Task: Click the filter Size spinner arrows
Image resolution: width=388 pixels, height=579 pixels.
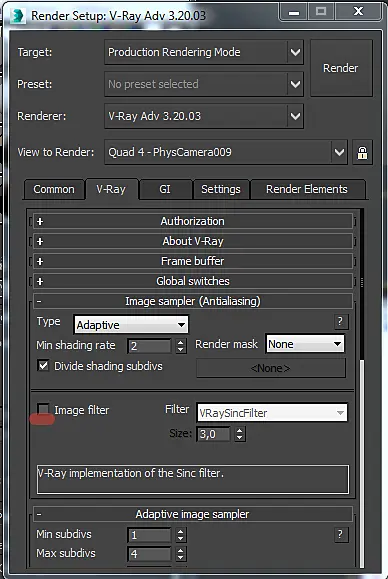Action: (240, 434)
